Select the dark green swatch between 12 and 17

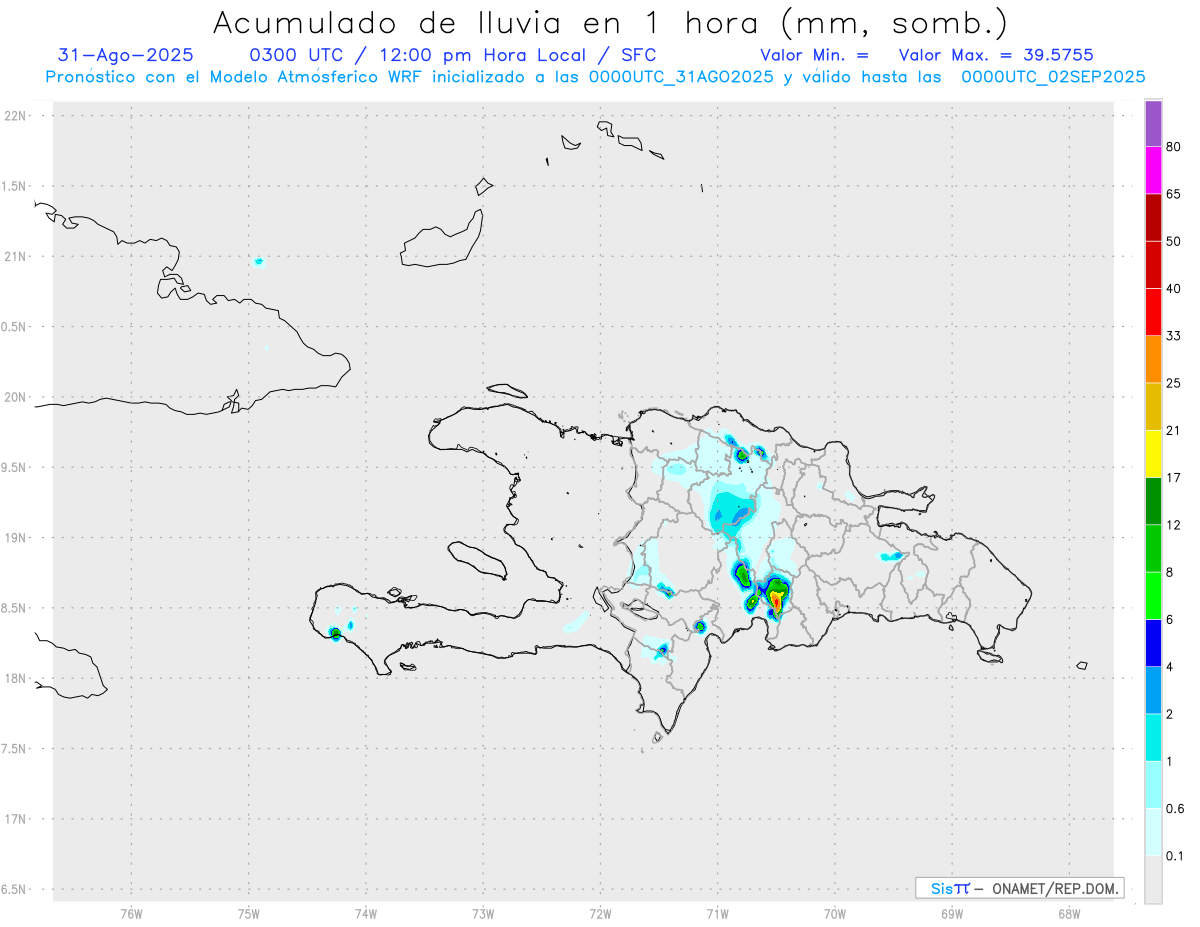1153,501
